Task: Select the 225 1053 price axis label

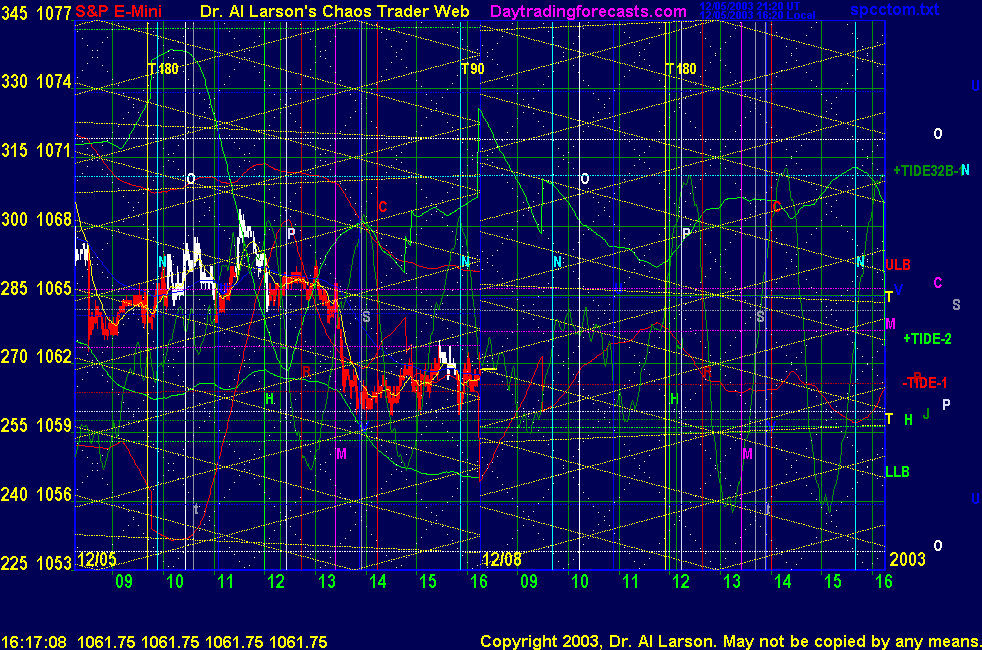Action: point(36,563)
